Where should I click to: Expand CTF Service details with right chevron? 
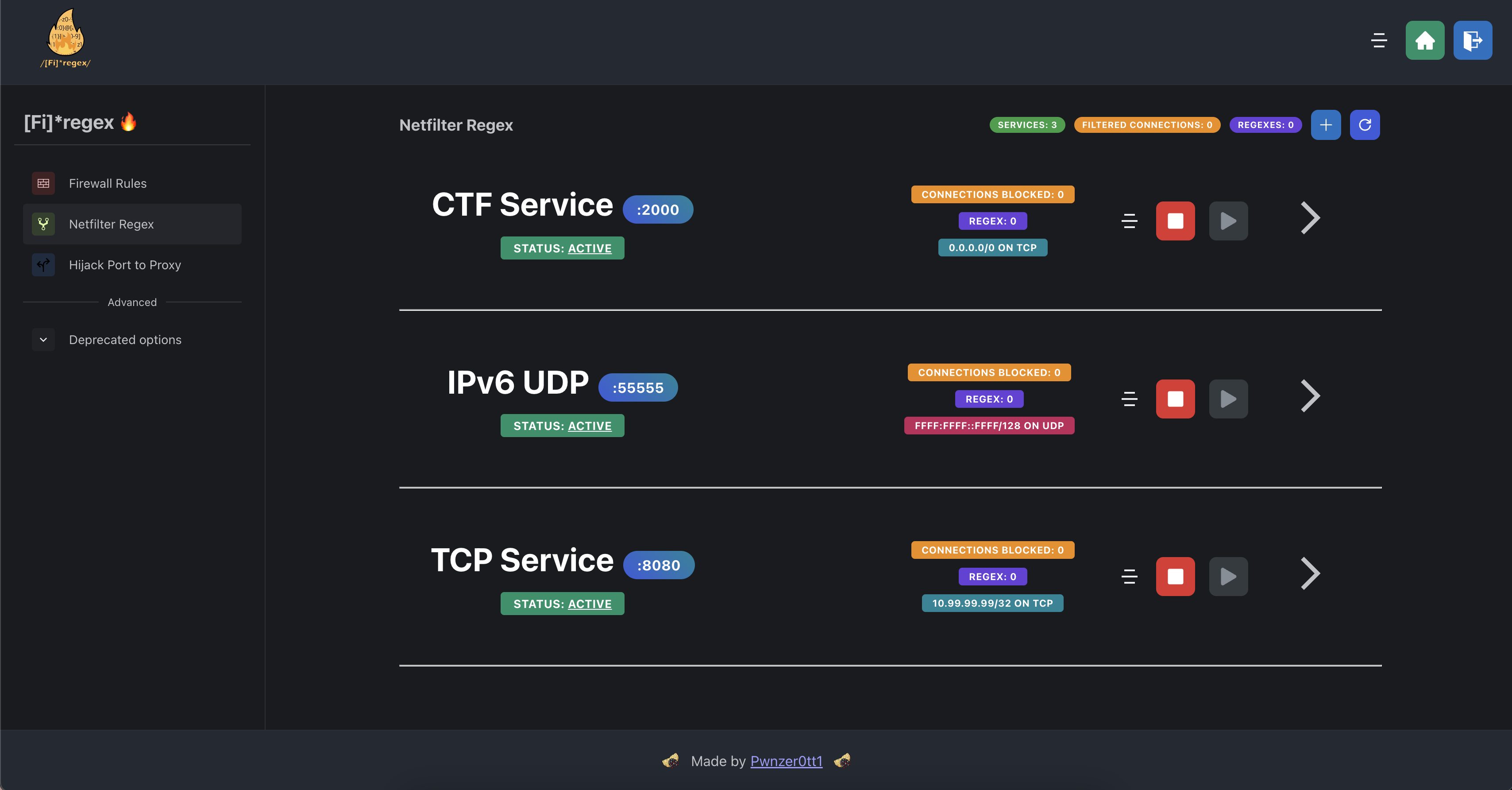(1309, 218)
